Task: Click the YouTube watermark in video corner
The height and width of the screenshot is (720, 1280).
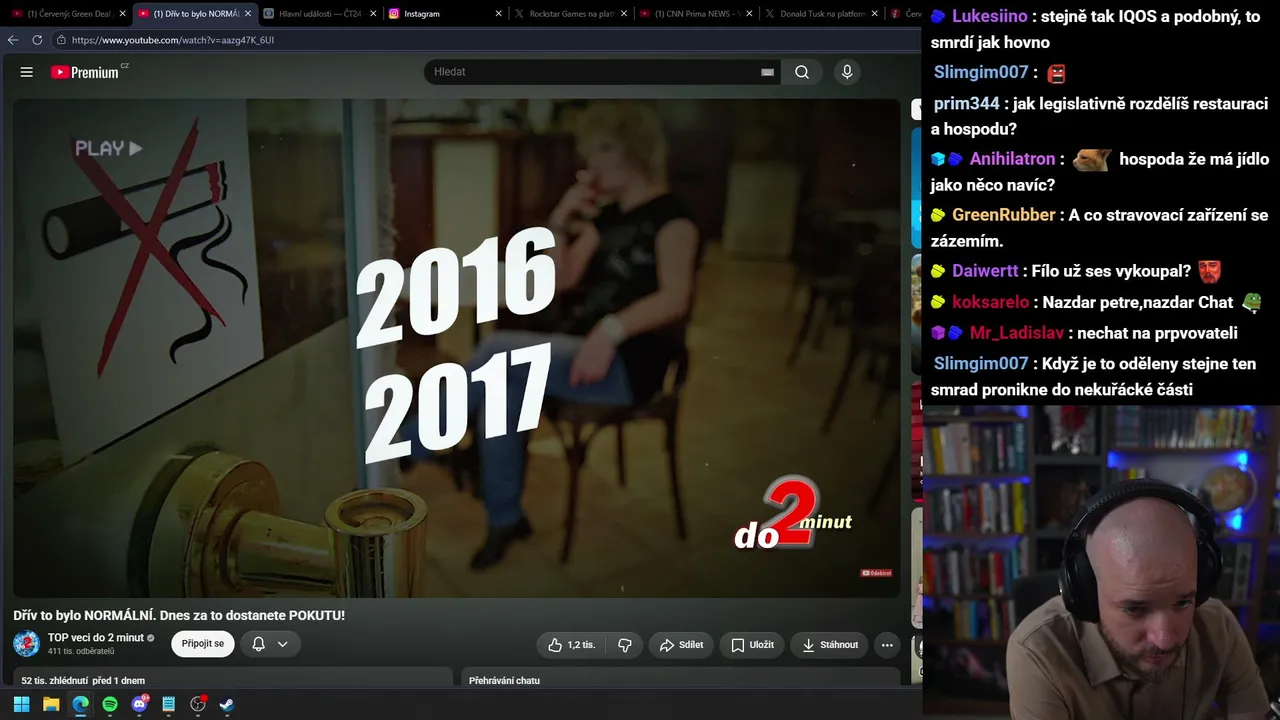Action: [876, 573]
